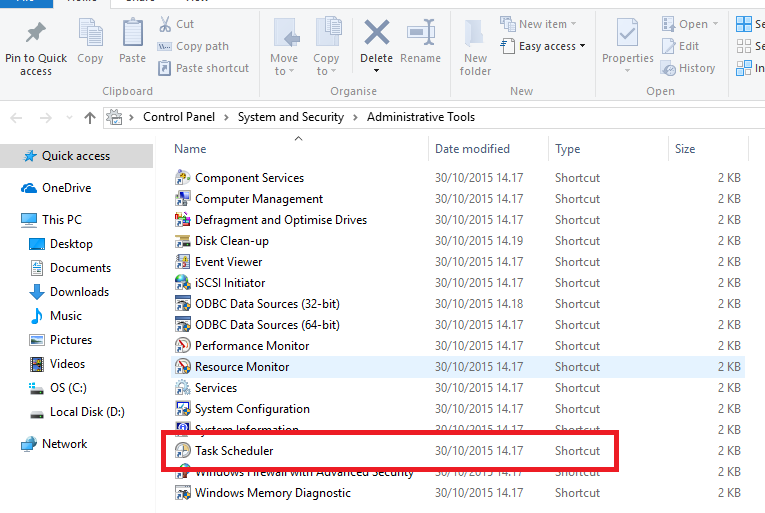The height and width of the screenshot is (513, 765).
Task: Click the Rename icon
Action: pos(421,32)
